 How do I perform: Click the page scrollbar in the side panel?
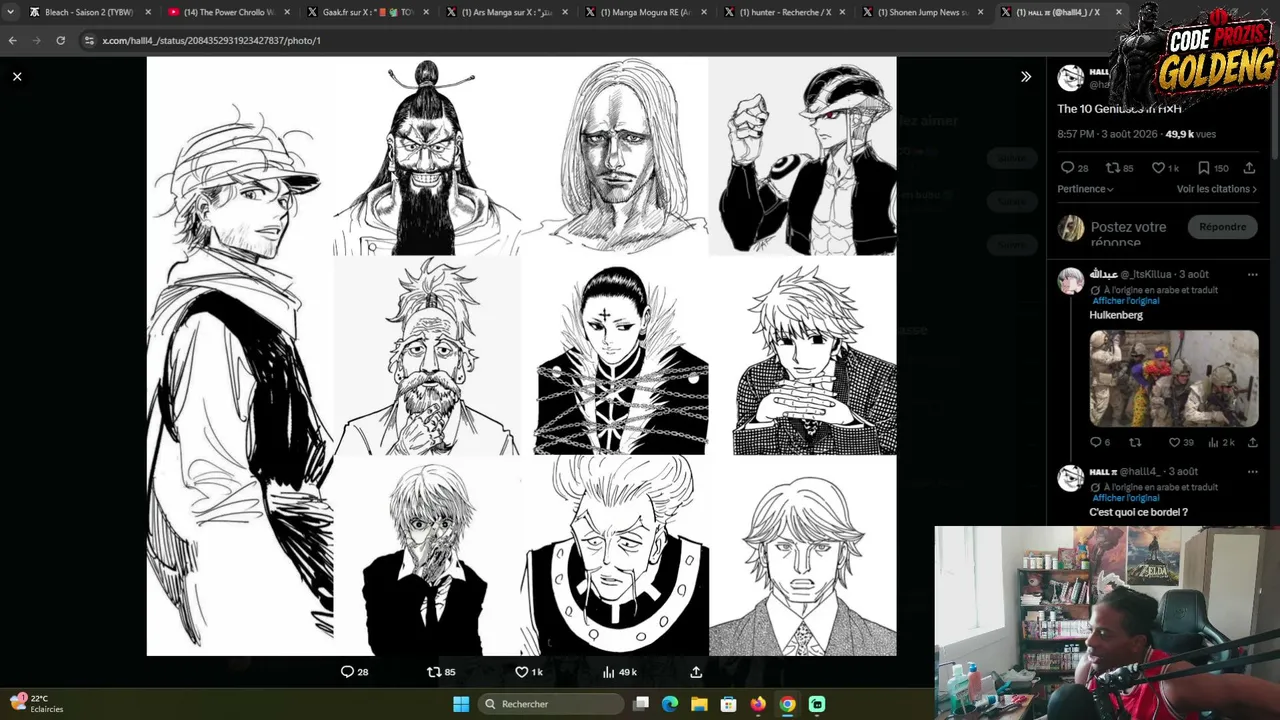click(x=1275, y=110)
